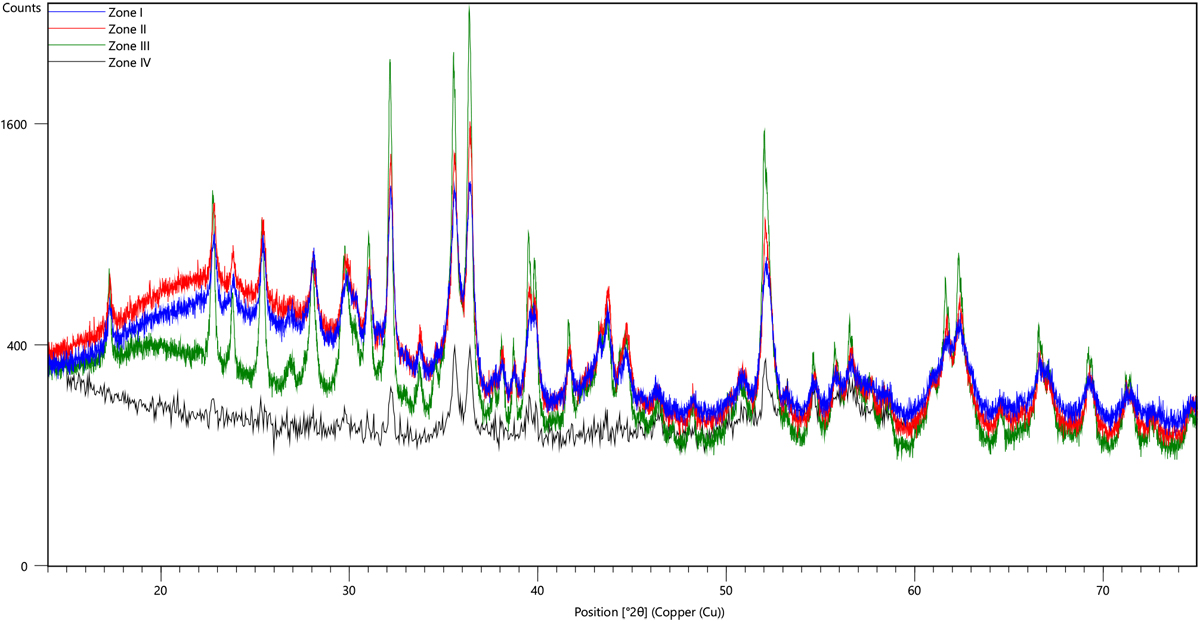Click the Position [°2θ] x-axis title

(649, 611)
